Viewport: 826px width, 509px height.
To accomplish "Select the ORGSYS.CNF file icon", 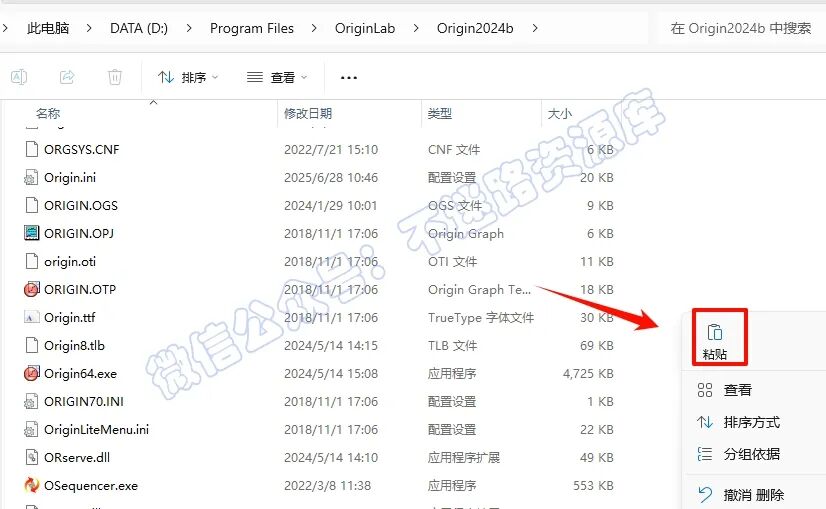I will 32,149.
